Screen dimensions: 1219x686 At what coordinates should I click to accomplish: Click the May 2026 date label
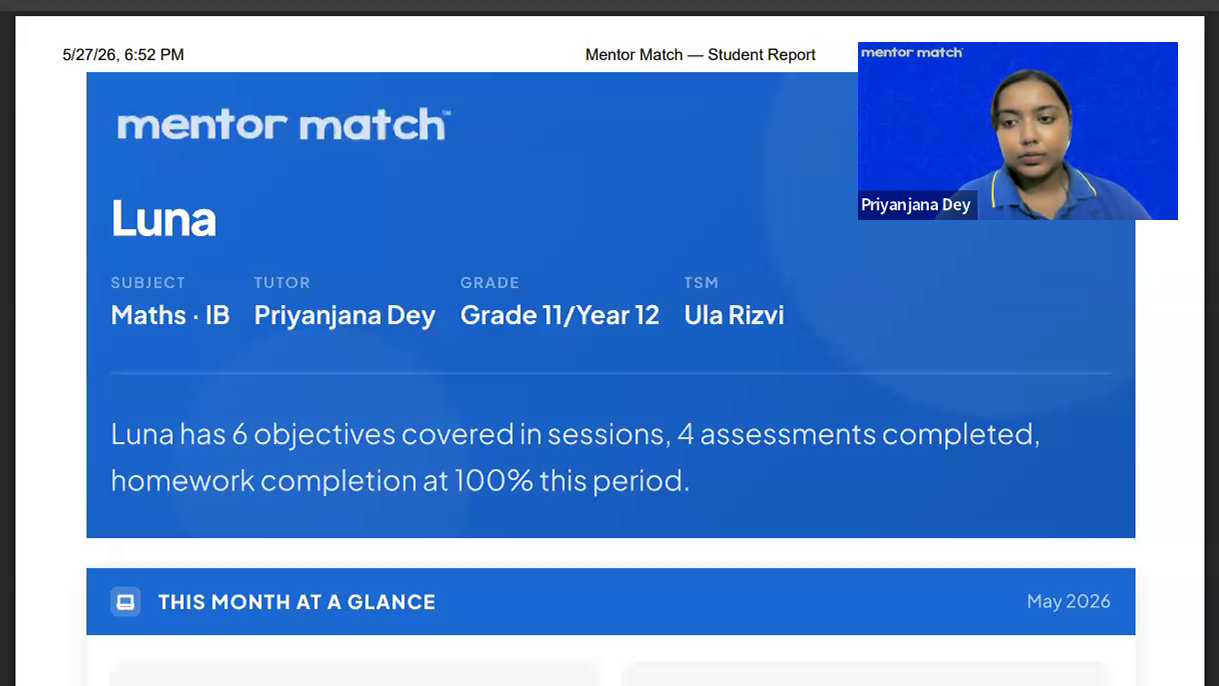[x=1068, y=601]
